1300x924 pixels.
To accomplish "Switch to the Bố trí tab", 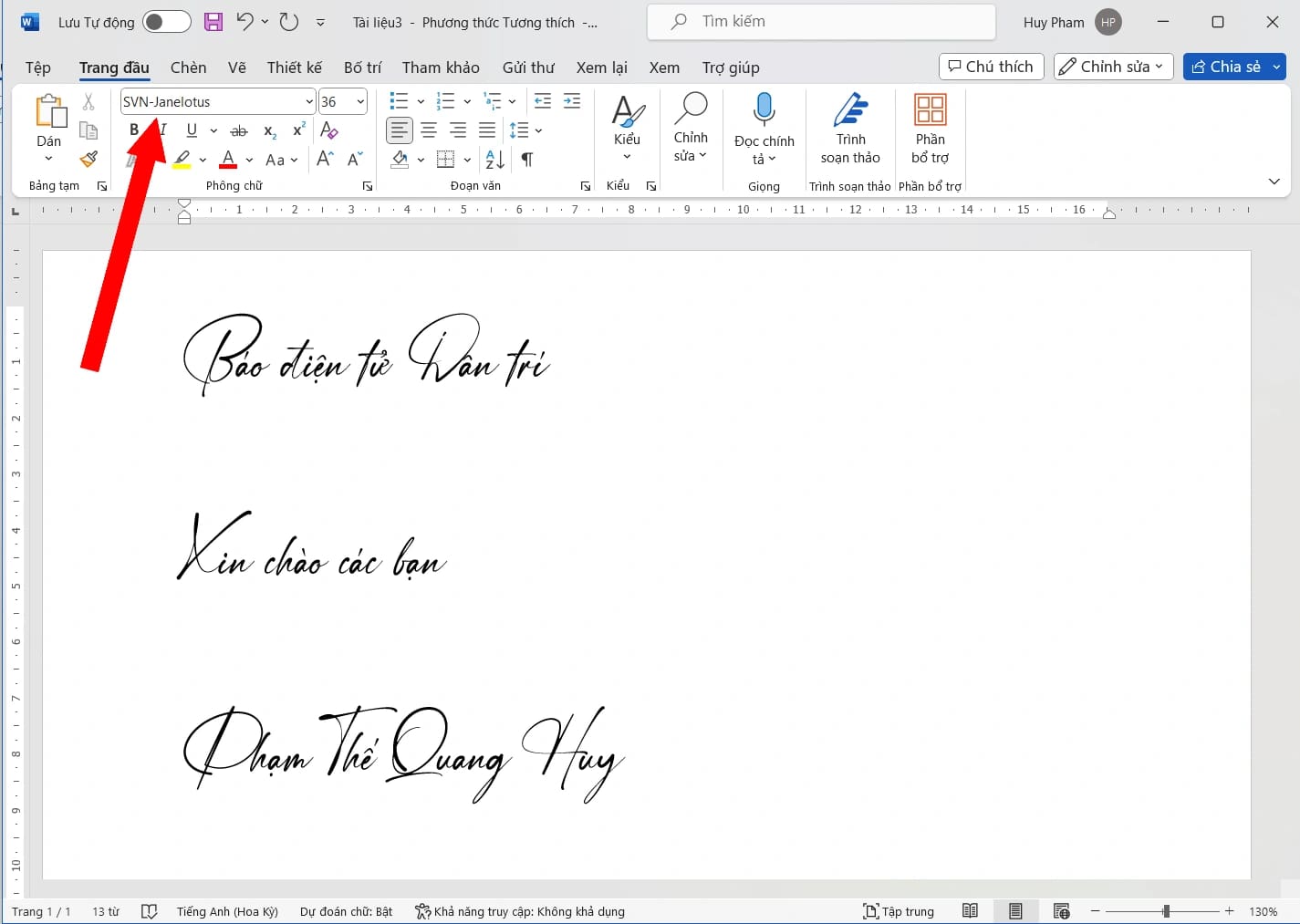I will (x=362, y=67).
